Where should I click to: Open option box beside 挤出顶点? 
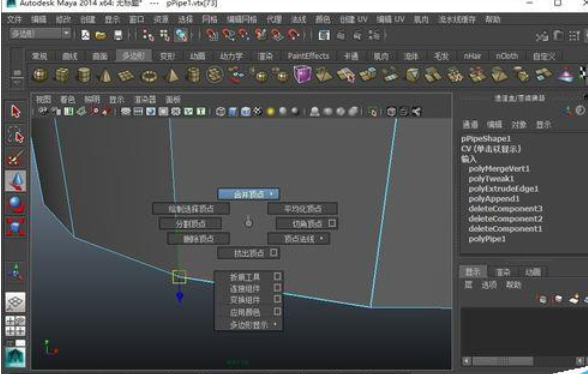point(274,252)
